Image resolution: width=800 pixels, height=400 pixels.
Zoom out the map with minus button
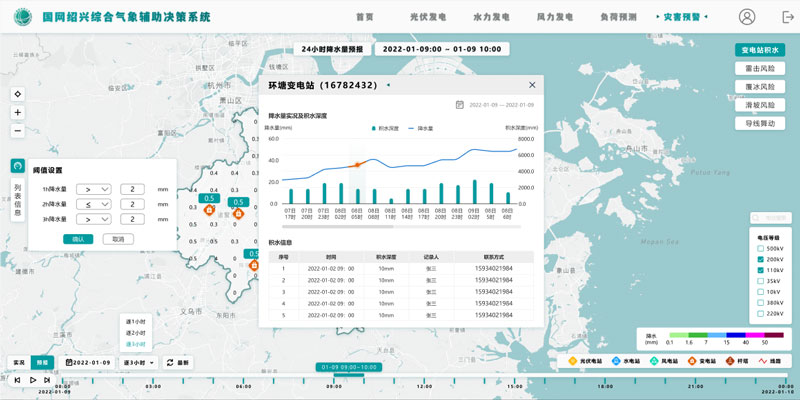click(17, 131)
